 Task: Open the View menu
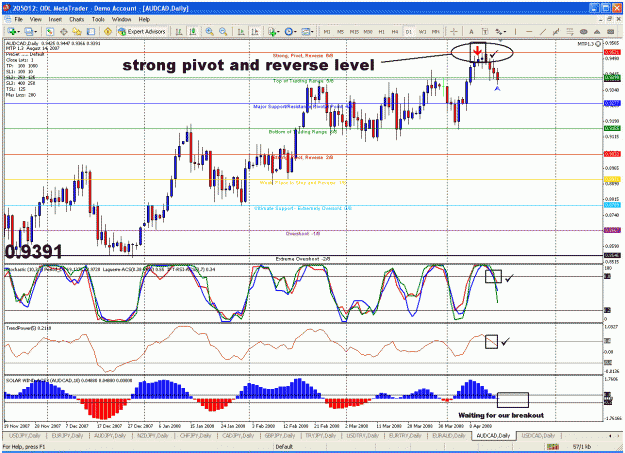[35, 19]
